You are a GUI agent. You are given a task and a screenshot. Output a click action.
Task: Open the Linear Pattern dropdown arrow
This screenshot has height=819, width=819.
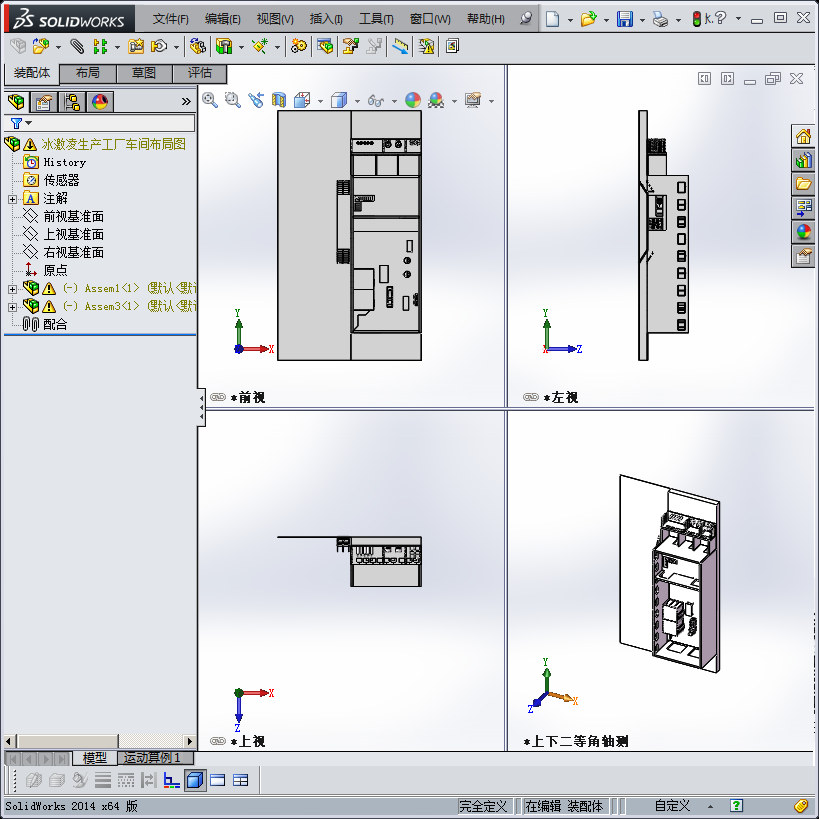[117, 48]
